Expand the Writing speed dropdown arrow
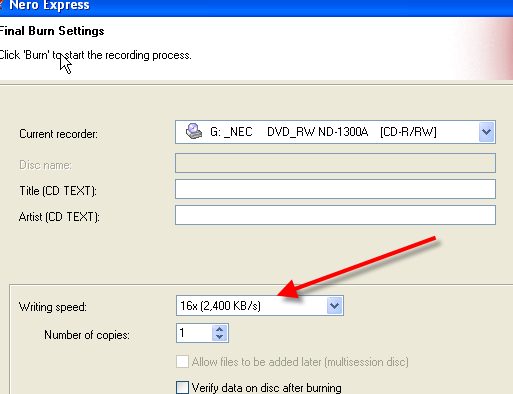 pos(334,305)
